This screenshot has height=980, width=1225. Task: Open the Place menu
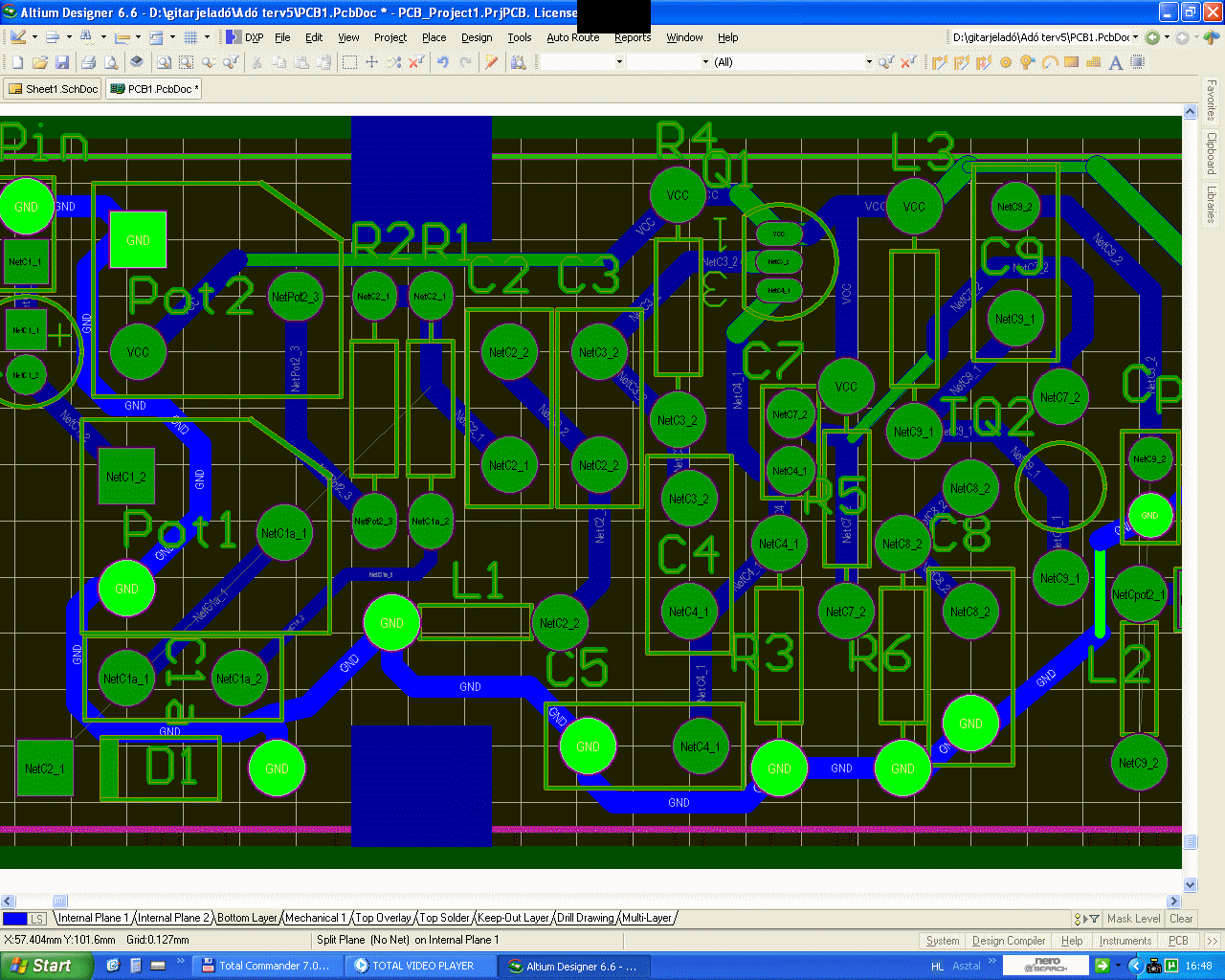click(x=434, y=37)
